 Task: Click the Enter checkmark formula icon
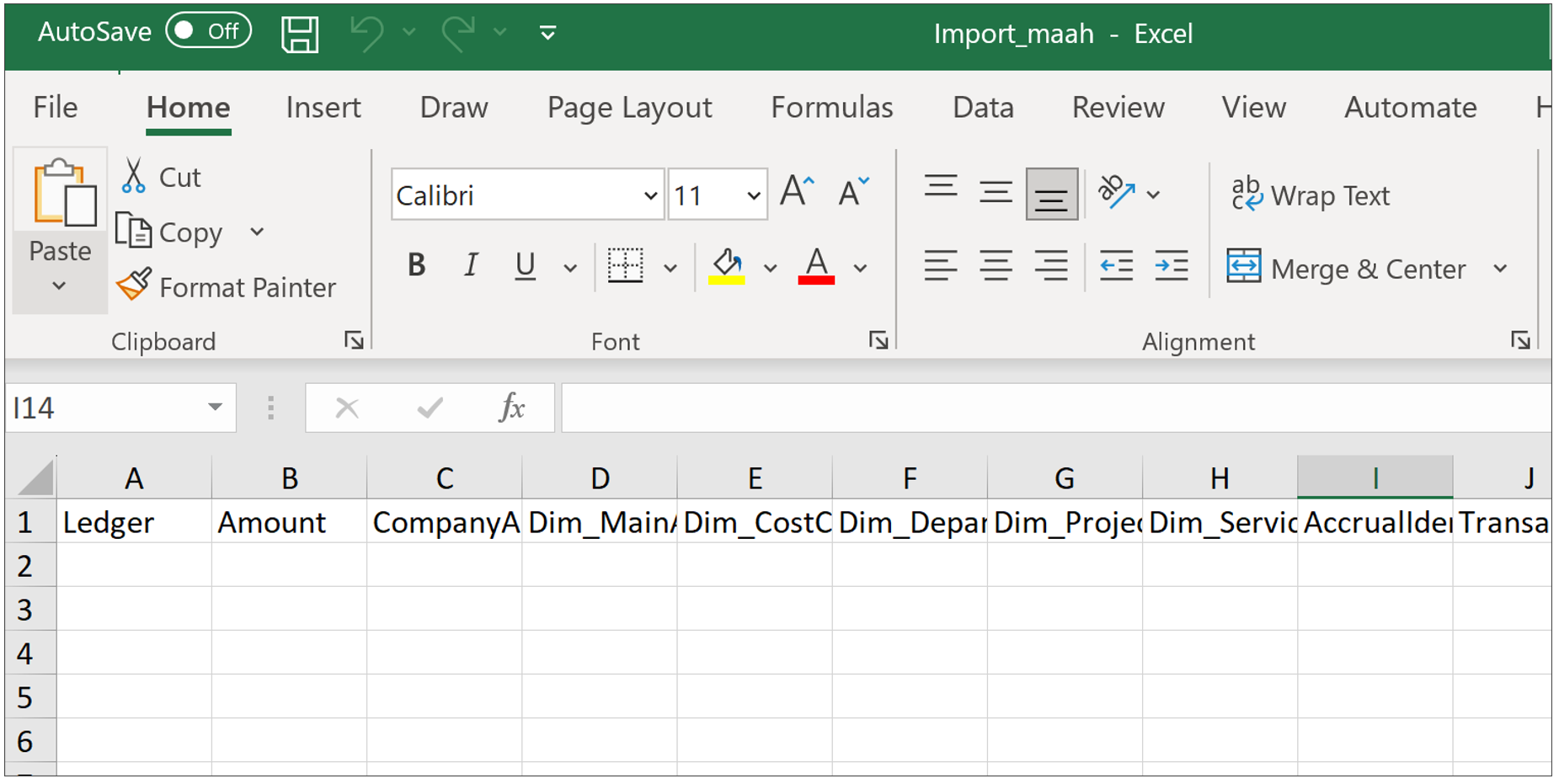[430, 408]
